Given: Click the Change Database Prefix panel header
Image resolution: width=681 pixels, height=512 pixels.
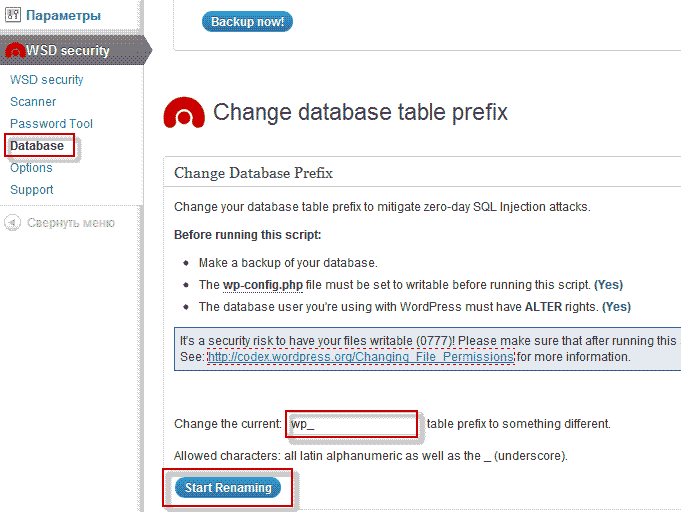Looking at the screenshot, I should 253,173.
